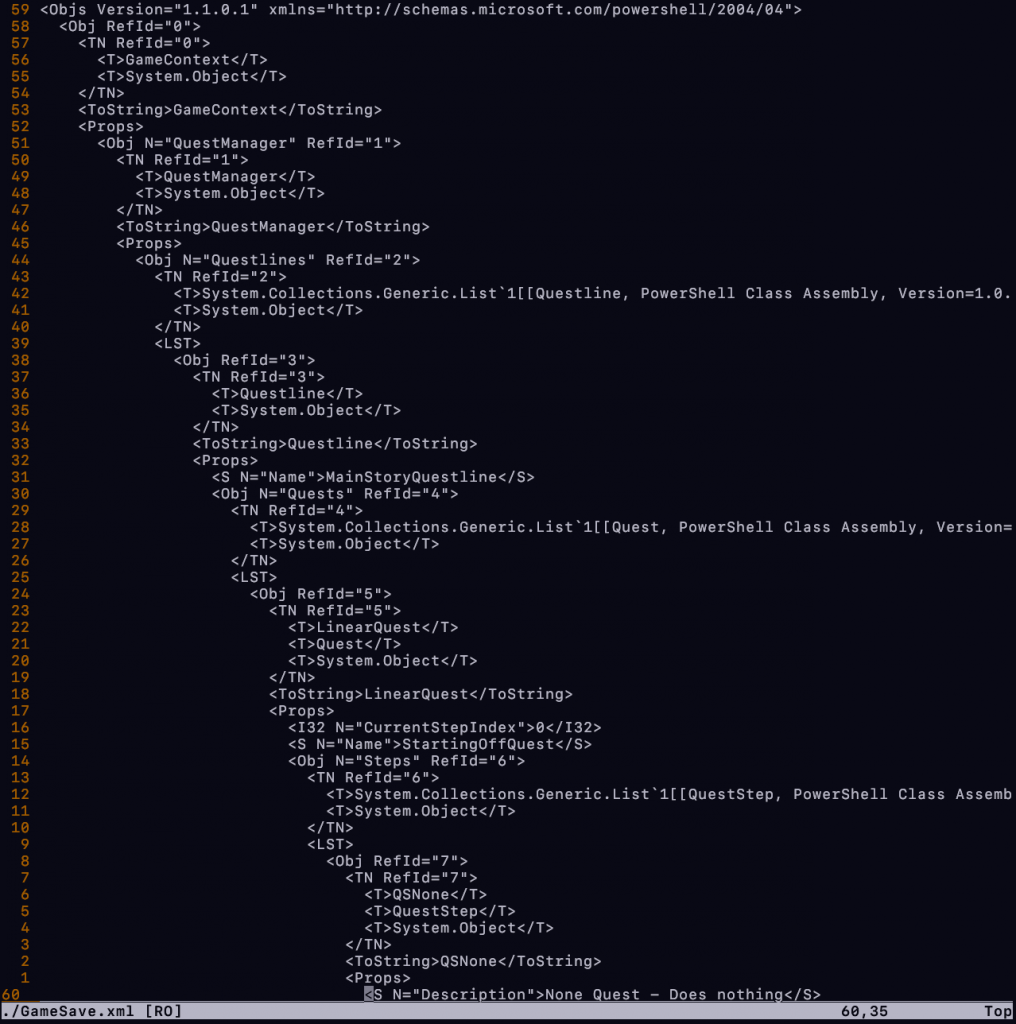Image resolution: width=1016 pixels, height=1024 pixels.
Task: Place cursor on <ToString>Questline</ToString> text
Action: [x=335, y=444]
